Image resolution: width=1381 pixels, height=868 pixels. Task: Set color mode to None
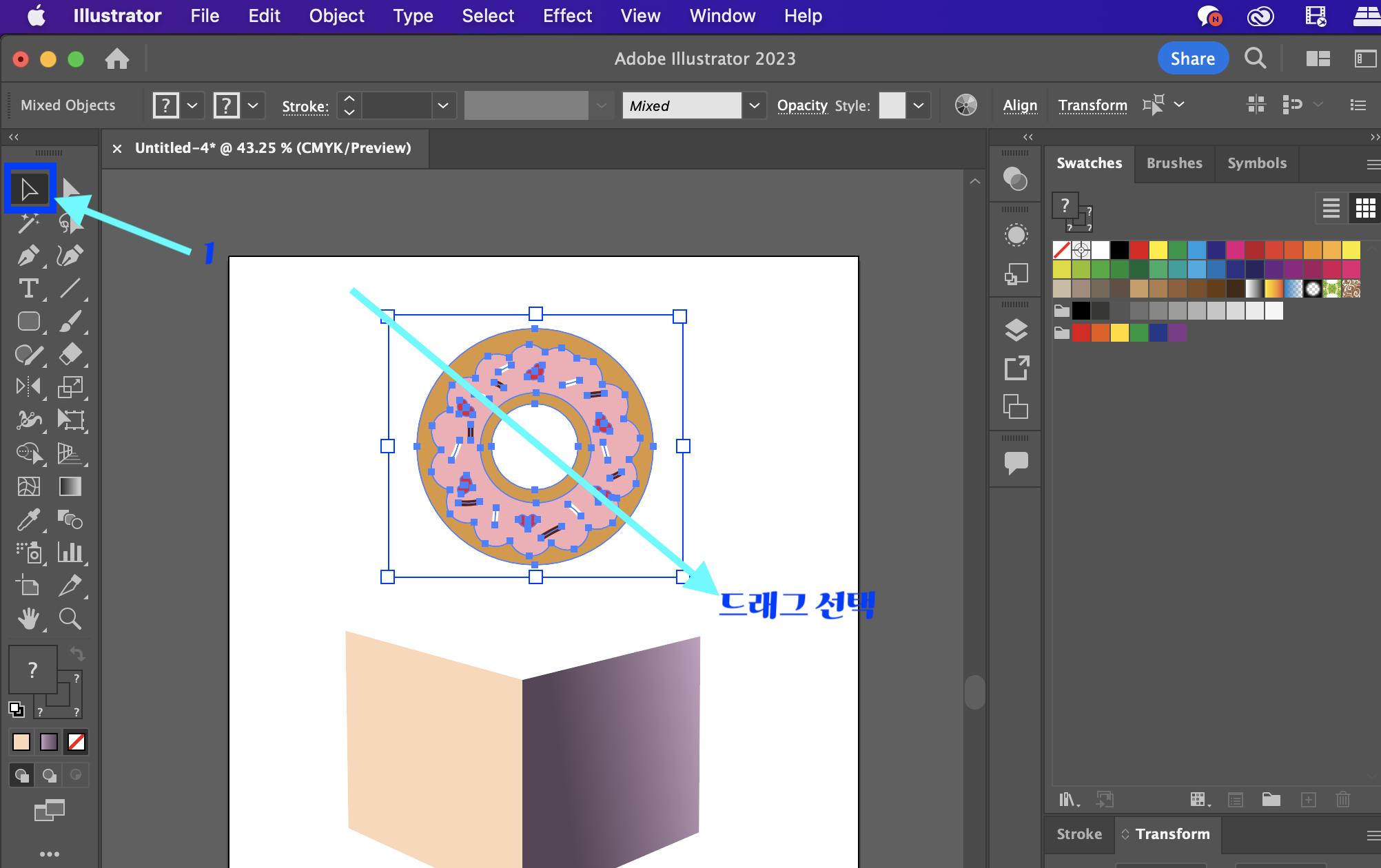point(76,742)
